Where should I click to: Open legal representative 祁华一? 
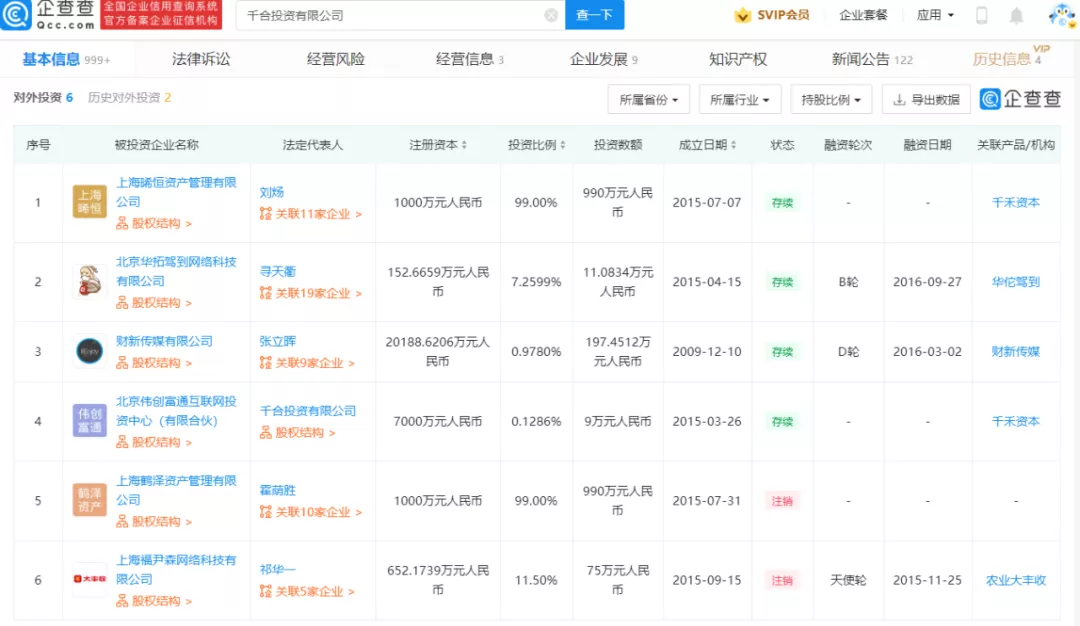point(278,570)
